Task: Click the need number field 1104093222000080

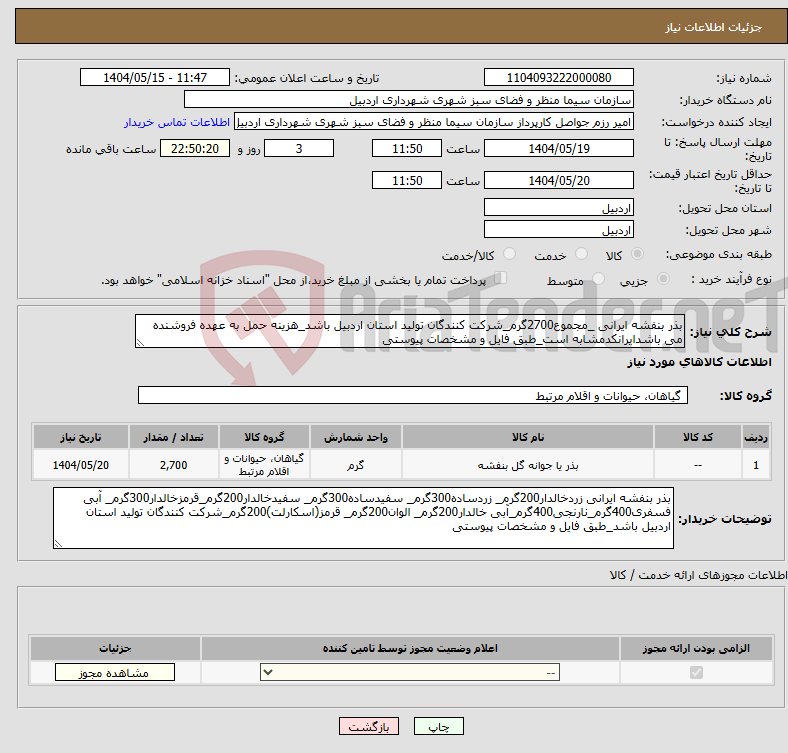Action: pos(559,77)
